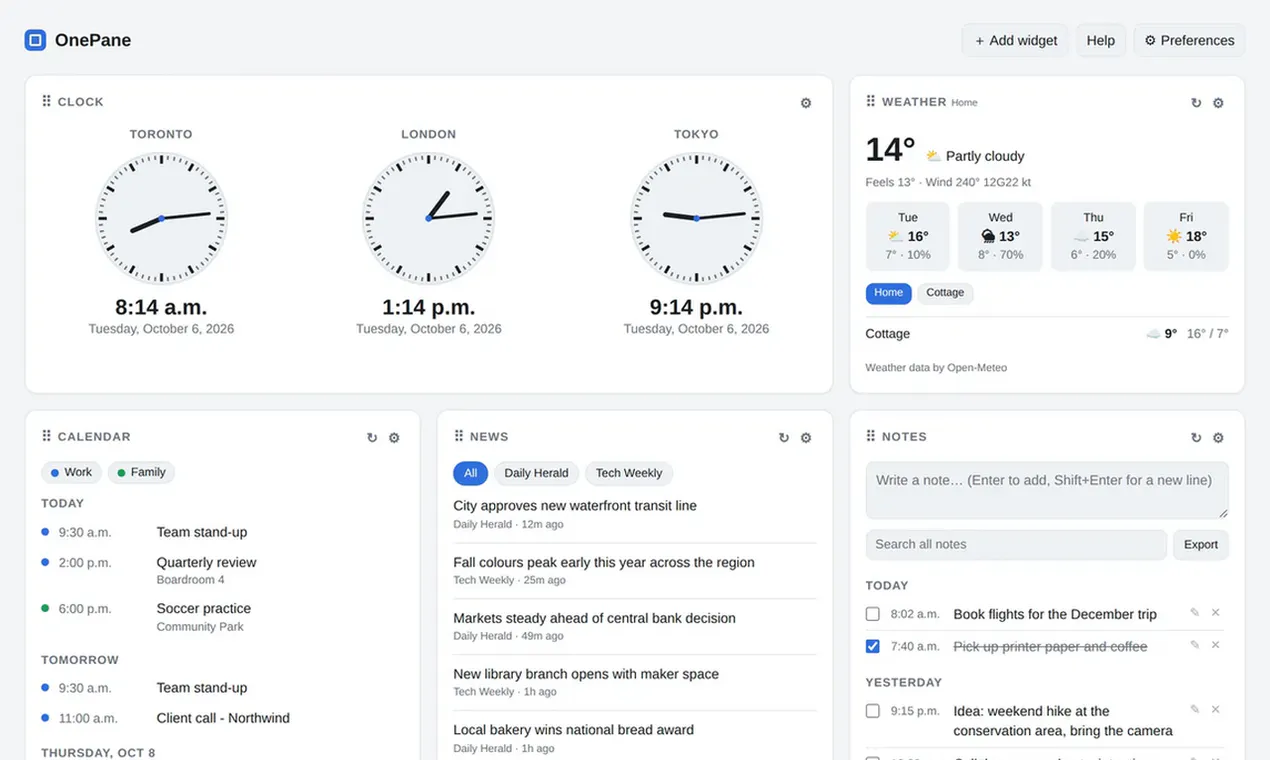Grab the Clock widget drag handle

[x=46, y=101]
